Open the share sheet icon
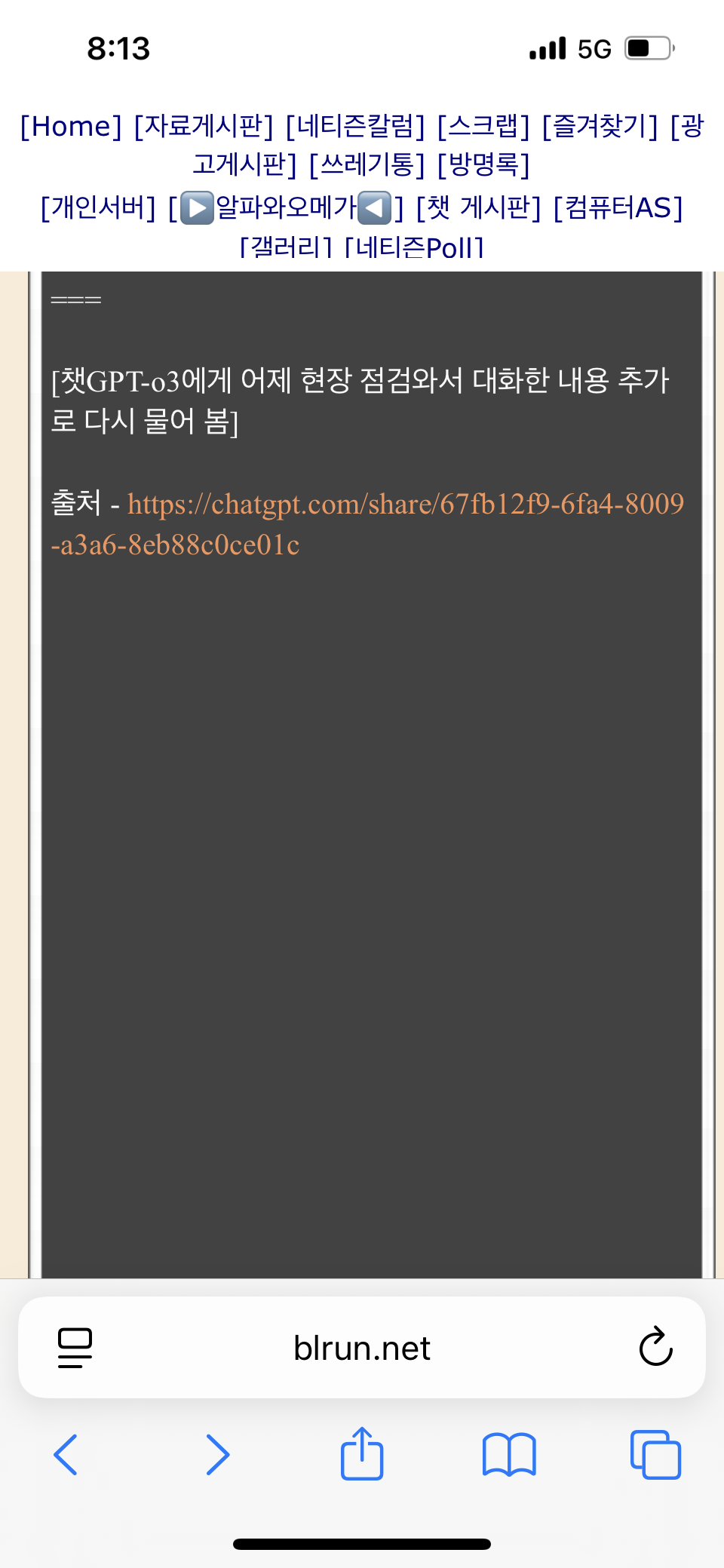The height and width of the screenshot is (1568, 724). [362, 1453]
